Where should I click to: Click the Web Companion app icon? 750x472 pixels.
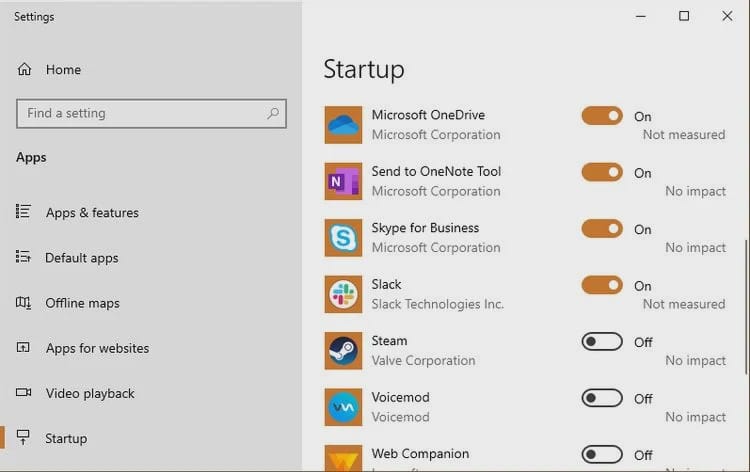[343, 458]
